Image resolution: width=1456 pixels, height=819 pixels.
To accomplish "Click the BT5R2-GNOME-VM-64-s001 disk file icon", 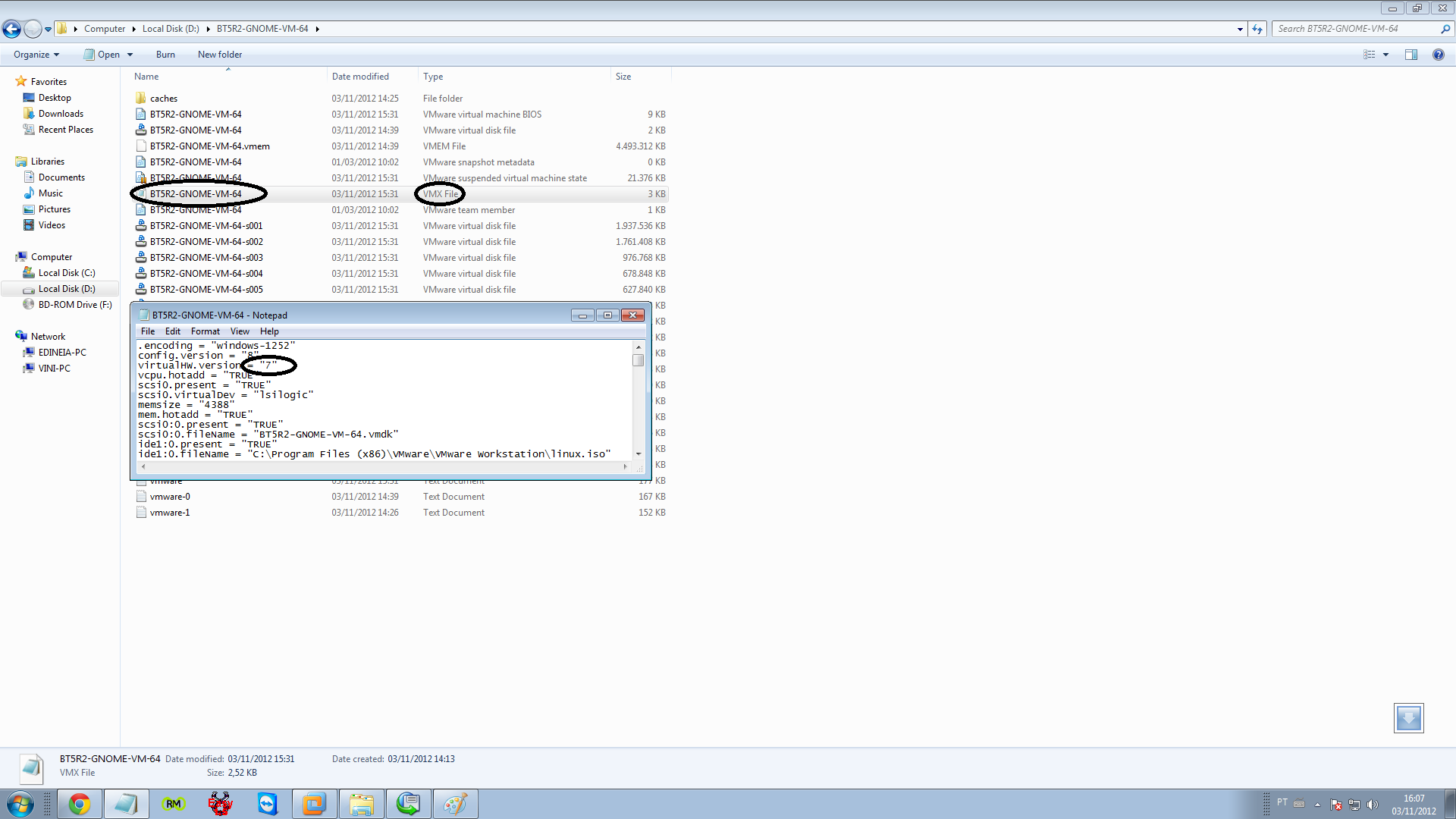I will pos(141,226).
